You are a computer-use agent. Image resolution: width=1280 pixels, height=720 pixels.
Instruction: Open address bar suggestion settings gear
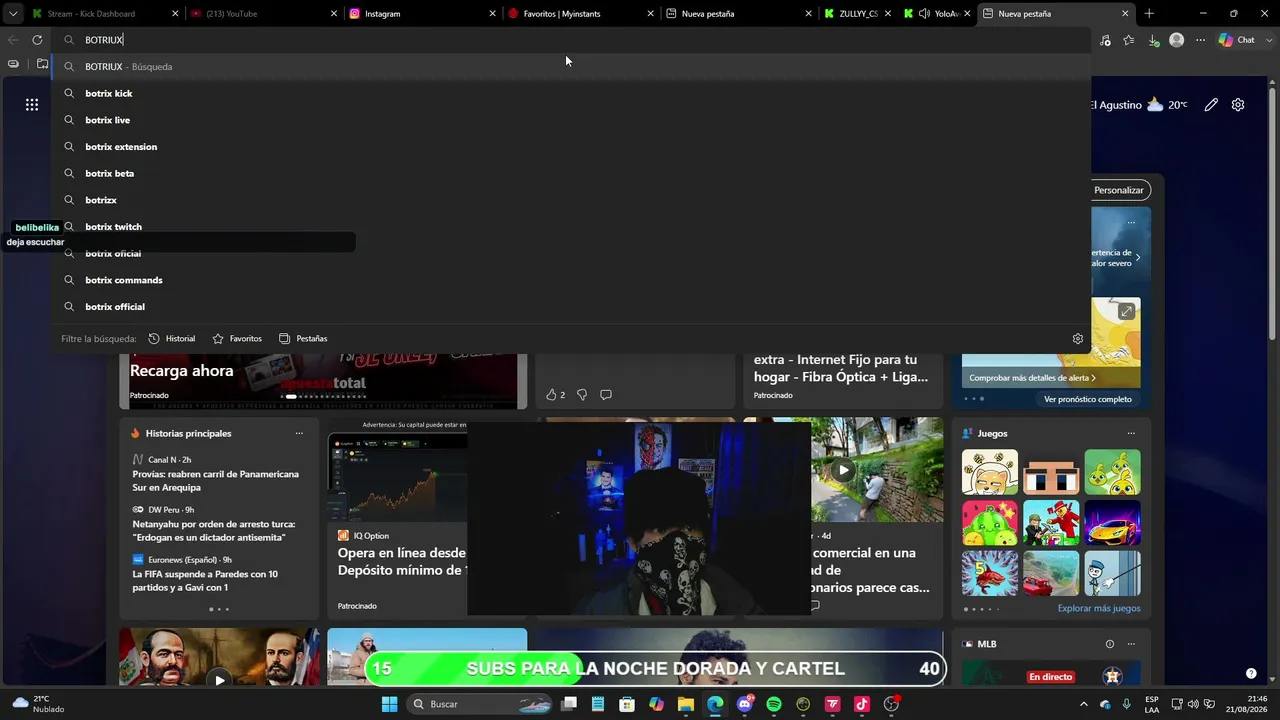(x=1078, y=339)
